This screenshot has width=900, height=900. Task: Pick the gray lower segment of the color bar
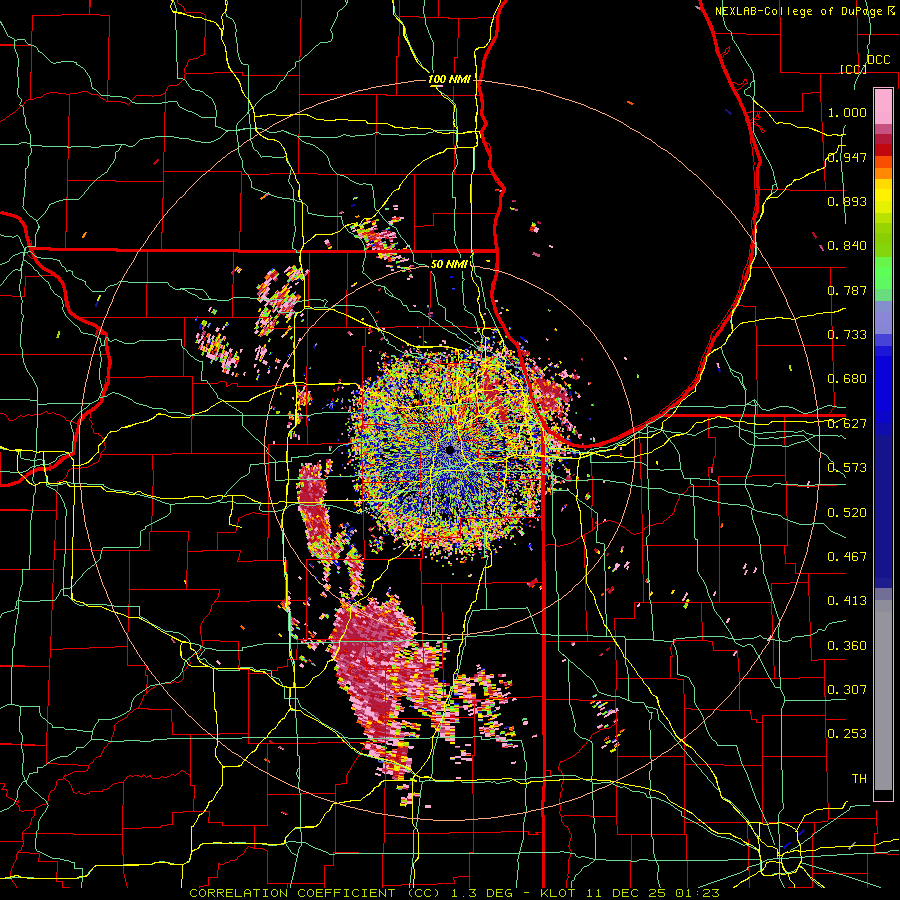[x=883, y=695]
